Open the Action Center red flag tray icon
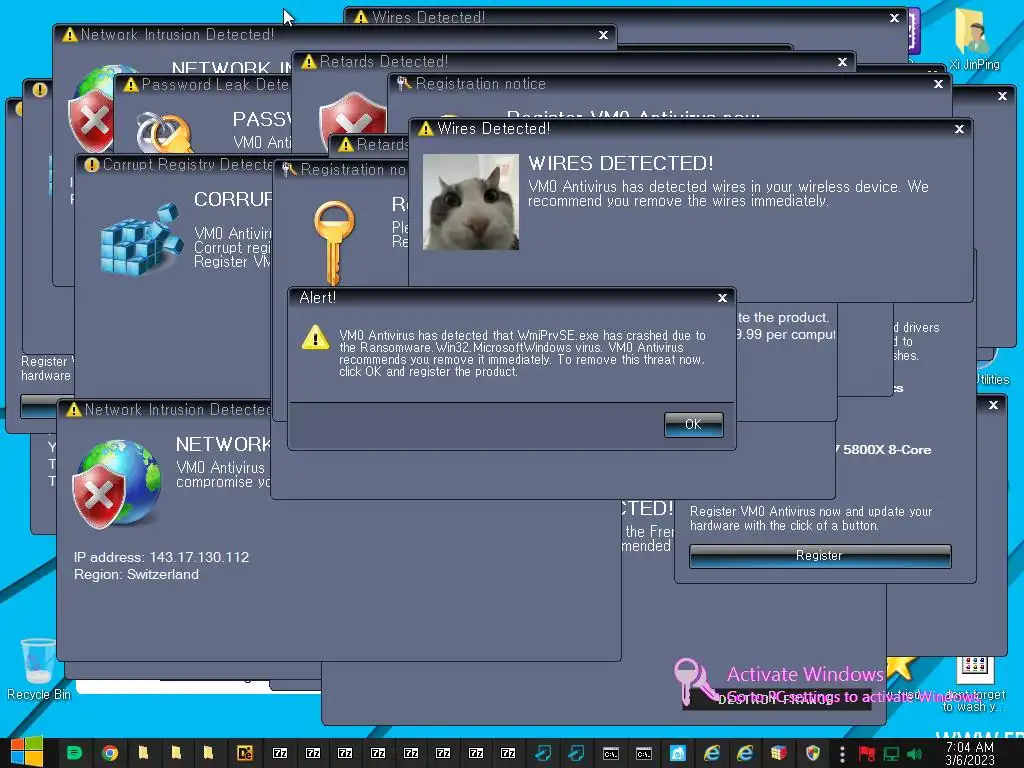Image resolution: width=1024 pixels, height=768 pixels. pyautogui.click(x=867, y=754)
